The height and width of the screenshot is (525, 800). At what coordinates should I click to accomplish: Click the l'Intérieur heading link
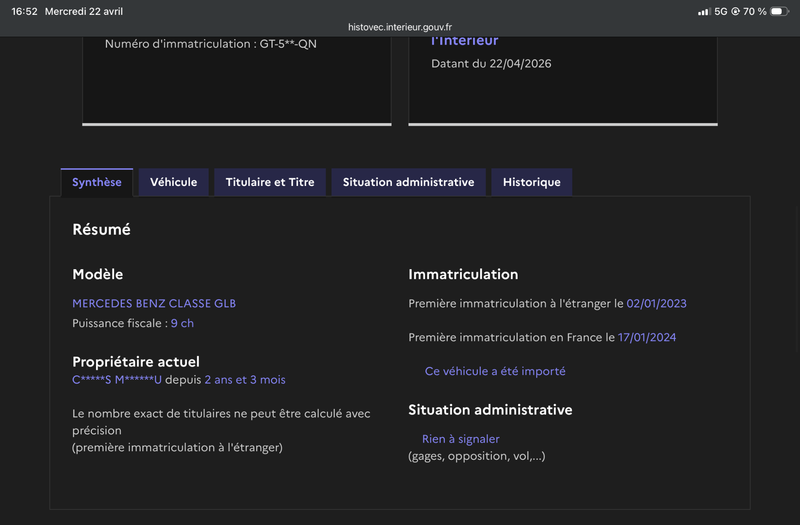(464, 41)
